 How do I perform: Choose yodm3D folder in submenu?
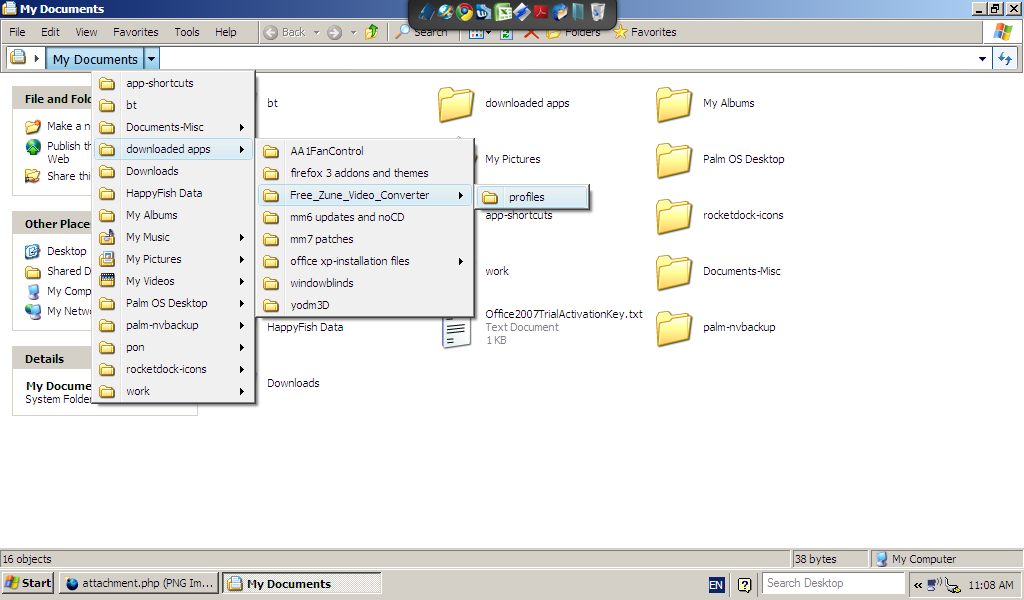[x=364, y=306]
